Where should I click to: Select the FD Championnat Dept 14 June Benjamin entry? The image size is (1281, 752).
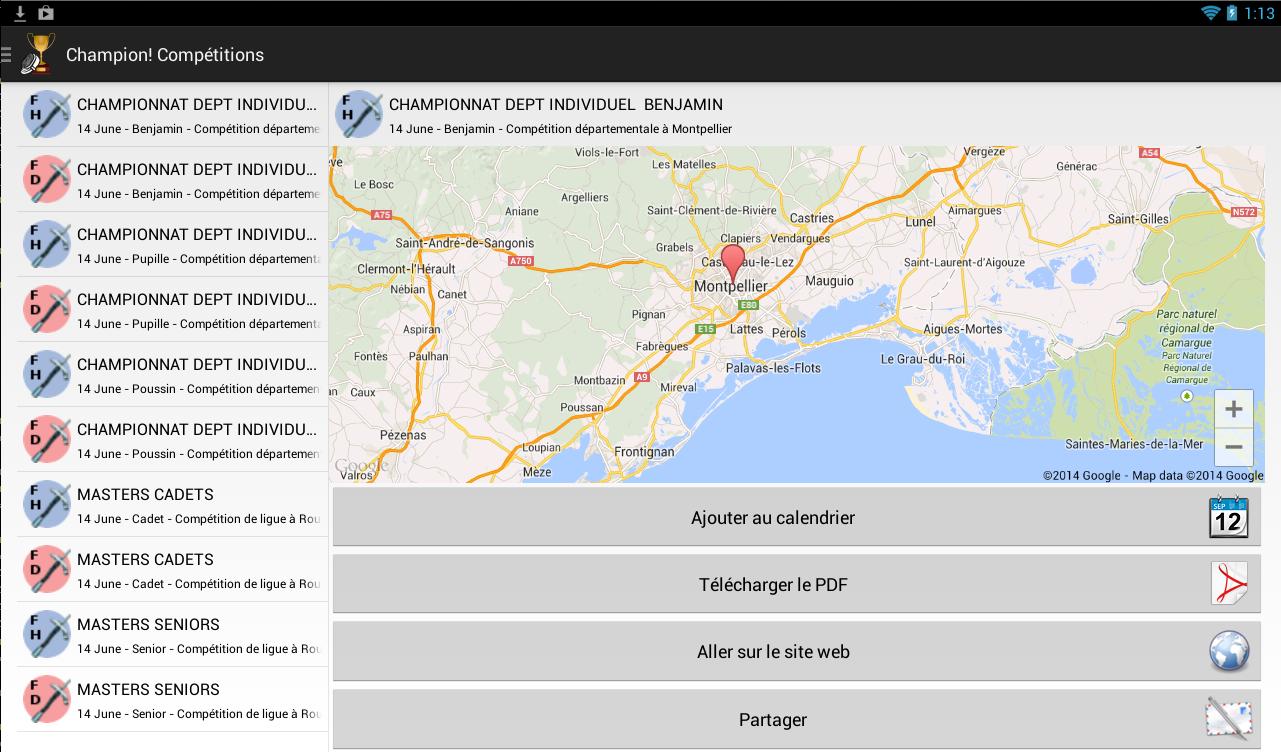coord(172,179)
